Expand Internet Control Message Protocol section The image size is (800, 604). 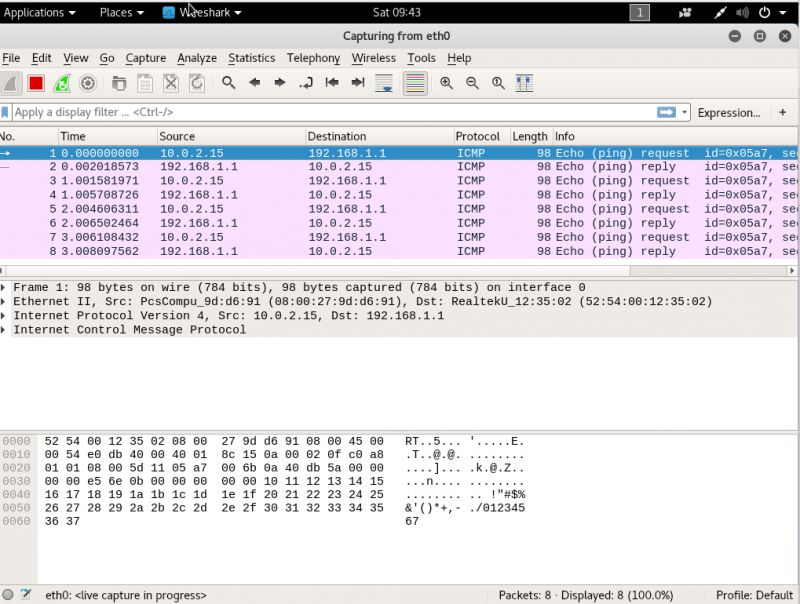tap(6, 329)
